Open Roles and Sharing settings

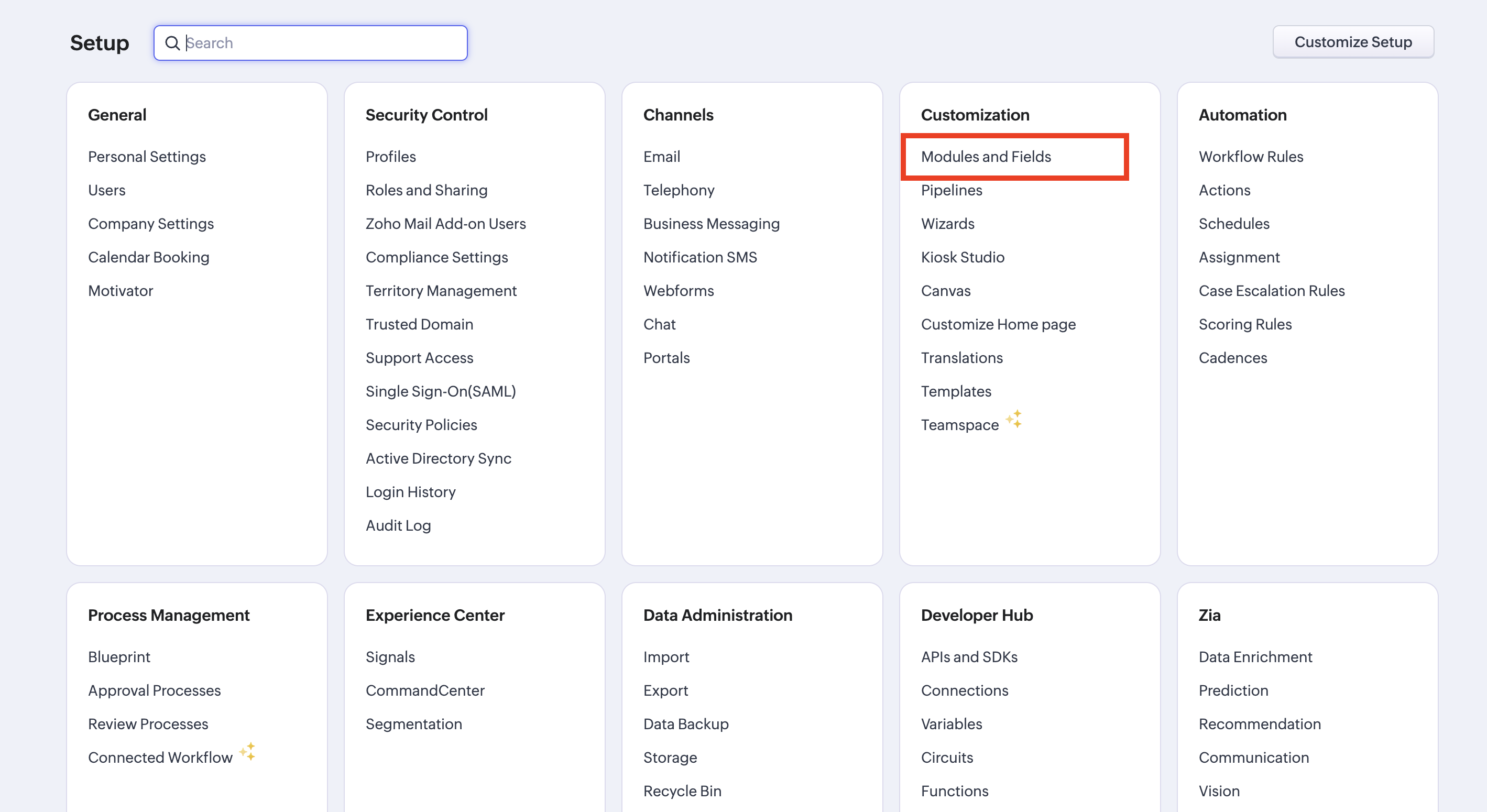[x=426, y=190]
